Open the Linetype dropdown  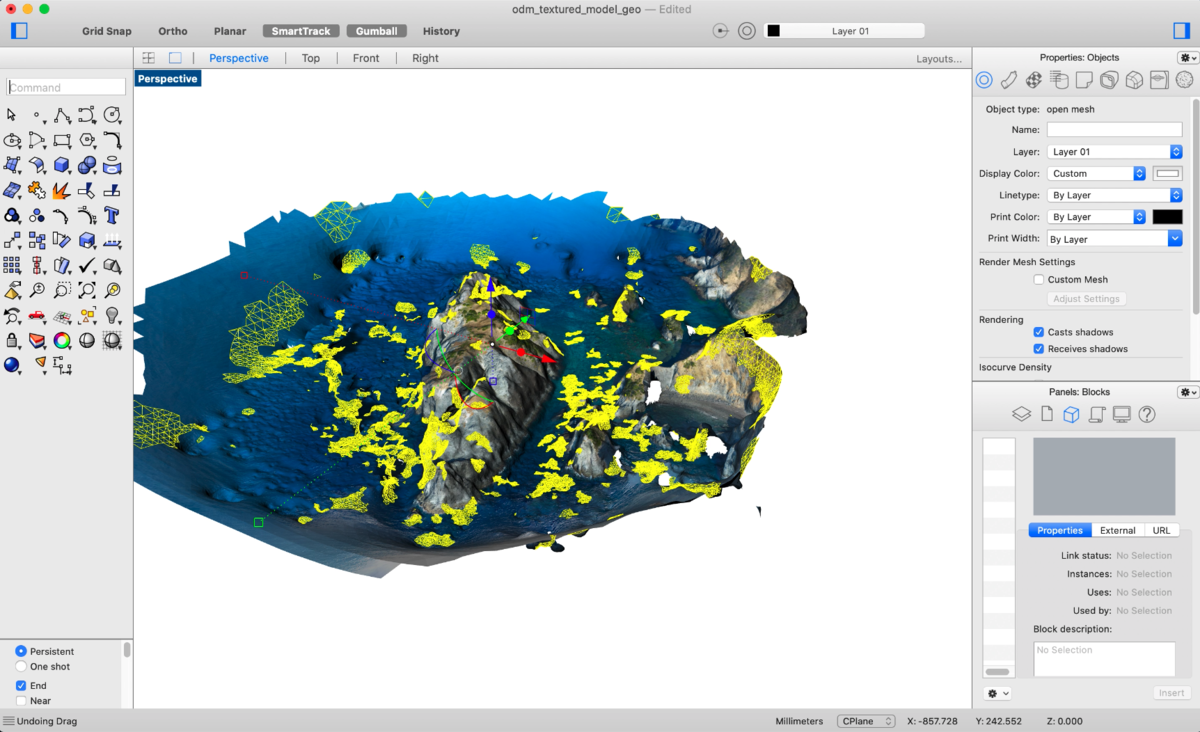pyautogui.click(x=1115, y=195)
